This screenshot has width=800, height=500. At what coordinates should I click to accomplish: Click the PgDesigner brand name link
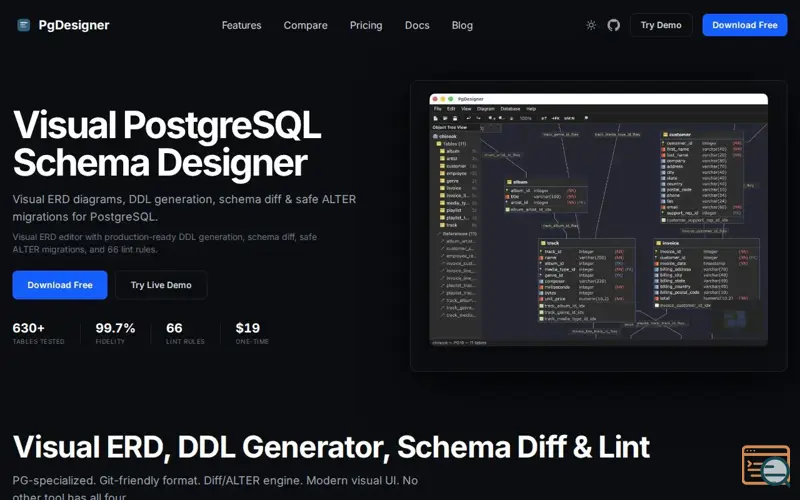point(74,25)
